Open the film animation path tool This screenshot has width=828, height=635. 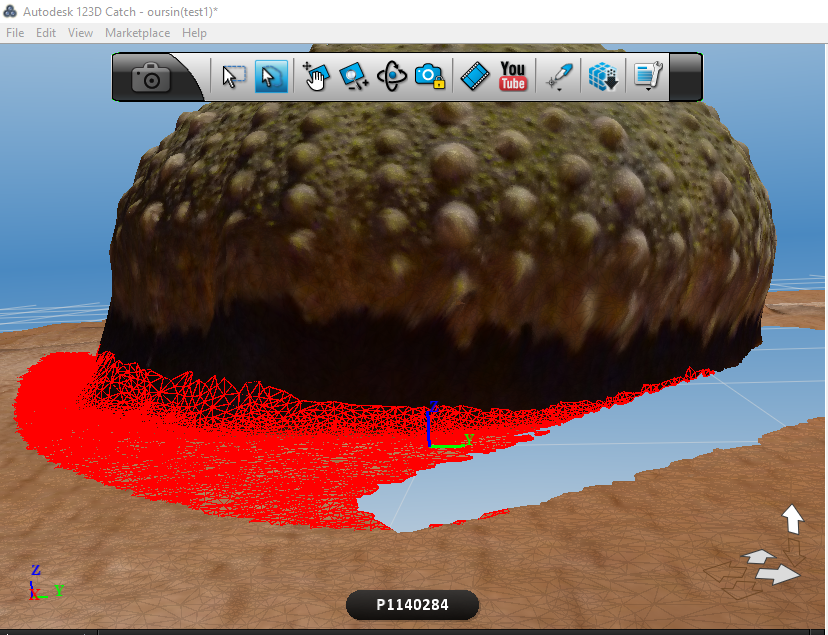475,77
